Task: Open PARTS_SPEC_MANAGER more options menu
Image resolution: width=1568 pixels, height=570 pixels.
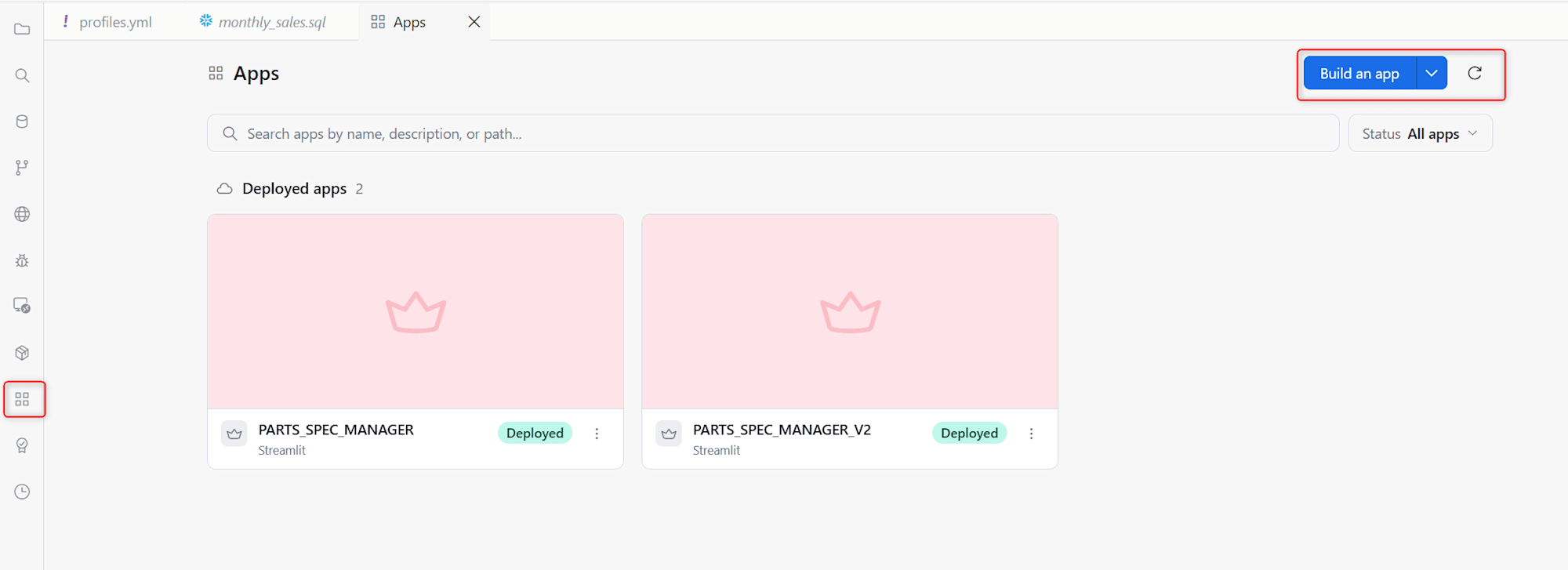Action: click(597, 434)
